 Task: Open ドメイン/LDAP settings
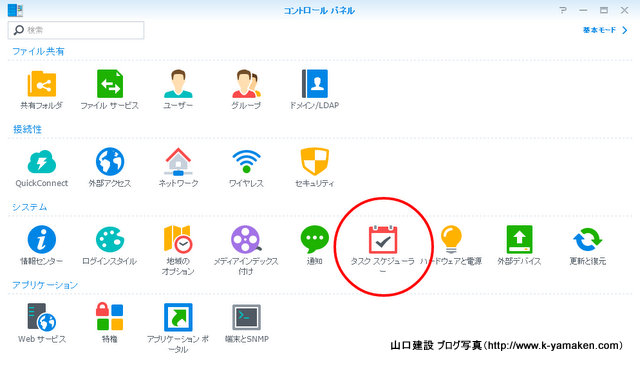[x=314, y=84]
